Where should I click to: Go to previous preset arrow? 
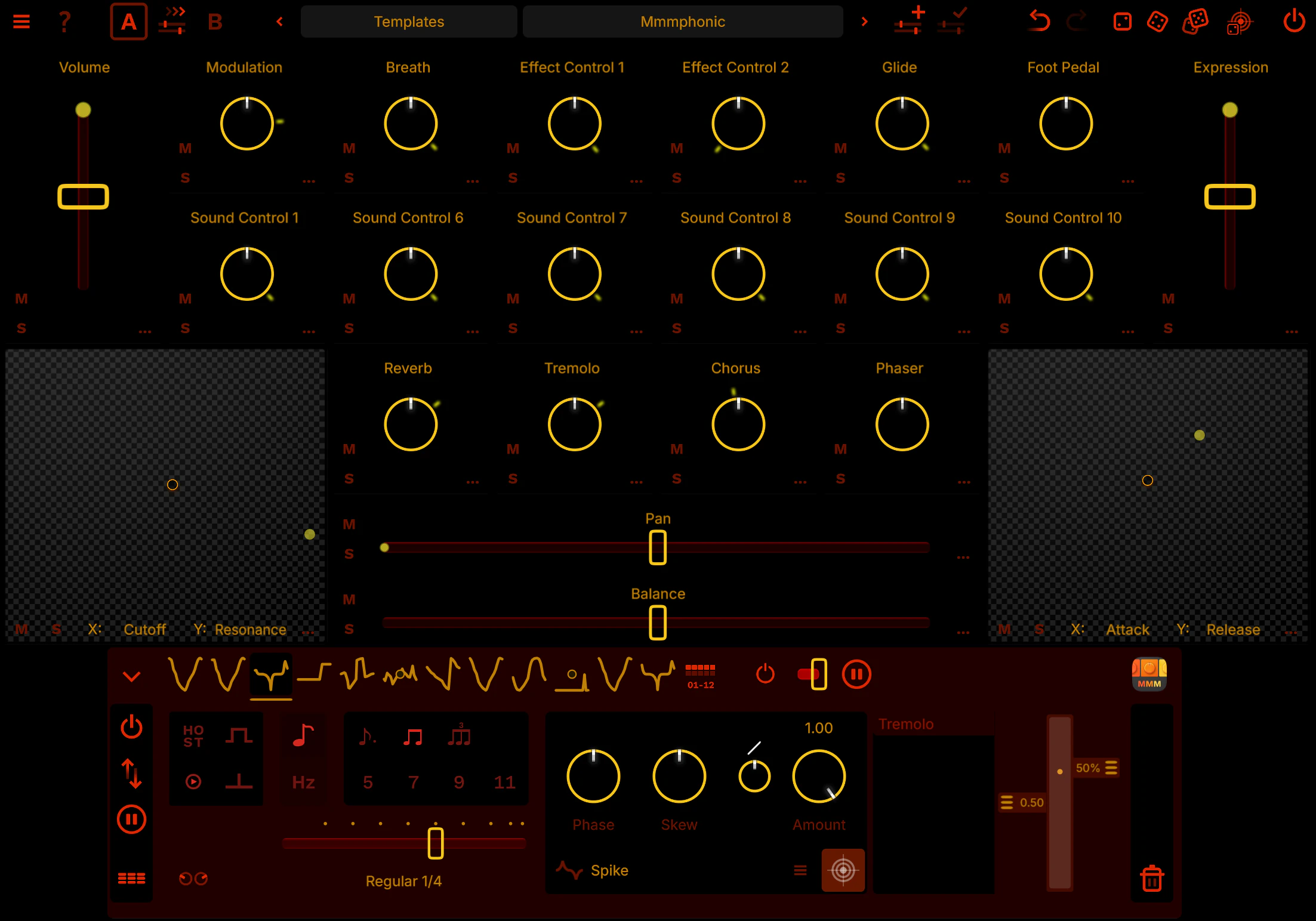click(279, 22)
